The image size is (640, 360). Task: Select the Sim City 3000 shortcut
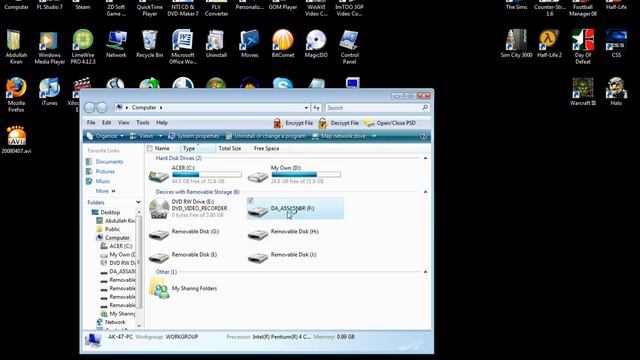tap(516, 44)
